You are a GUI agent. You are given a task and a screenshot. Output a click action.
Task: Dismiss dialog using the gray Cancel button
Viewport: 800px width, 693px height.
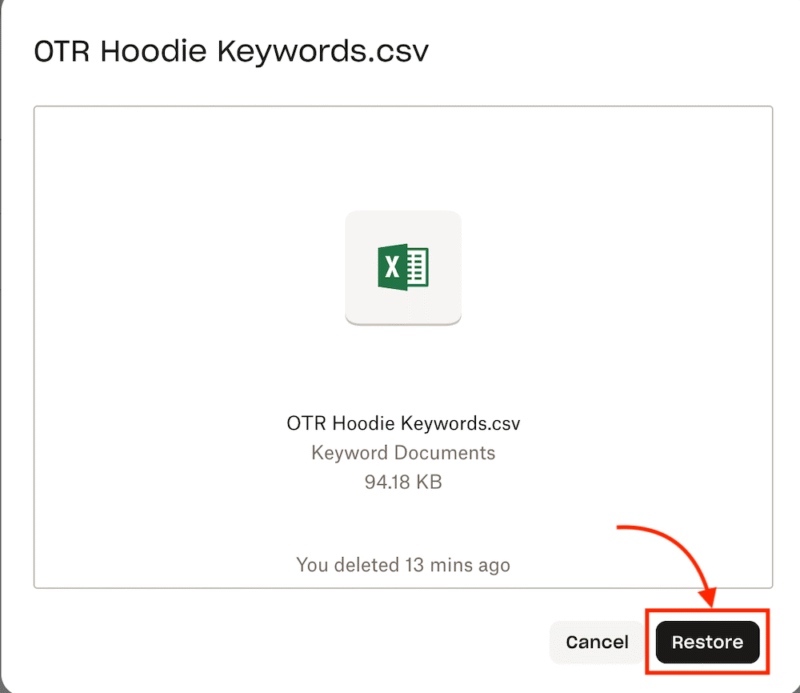597,642
